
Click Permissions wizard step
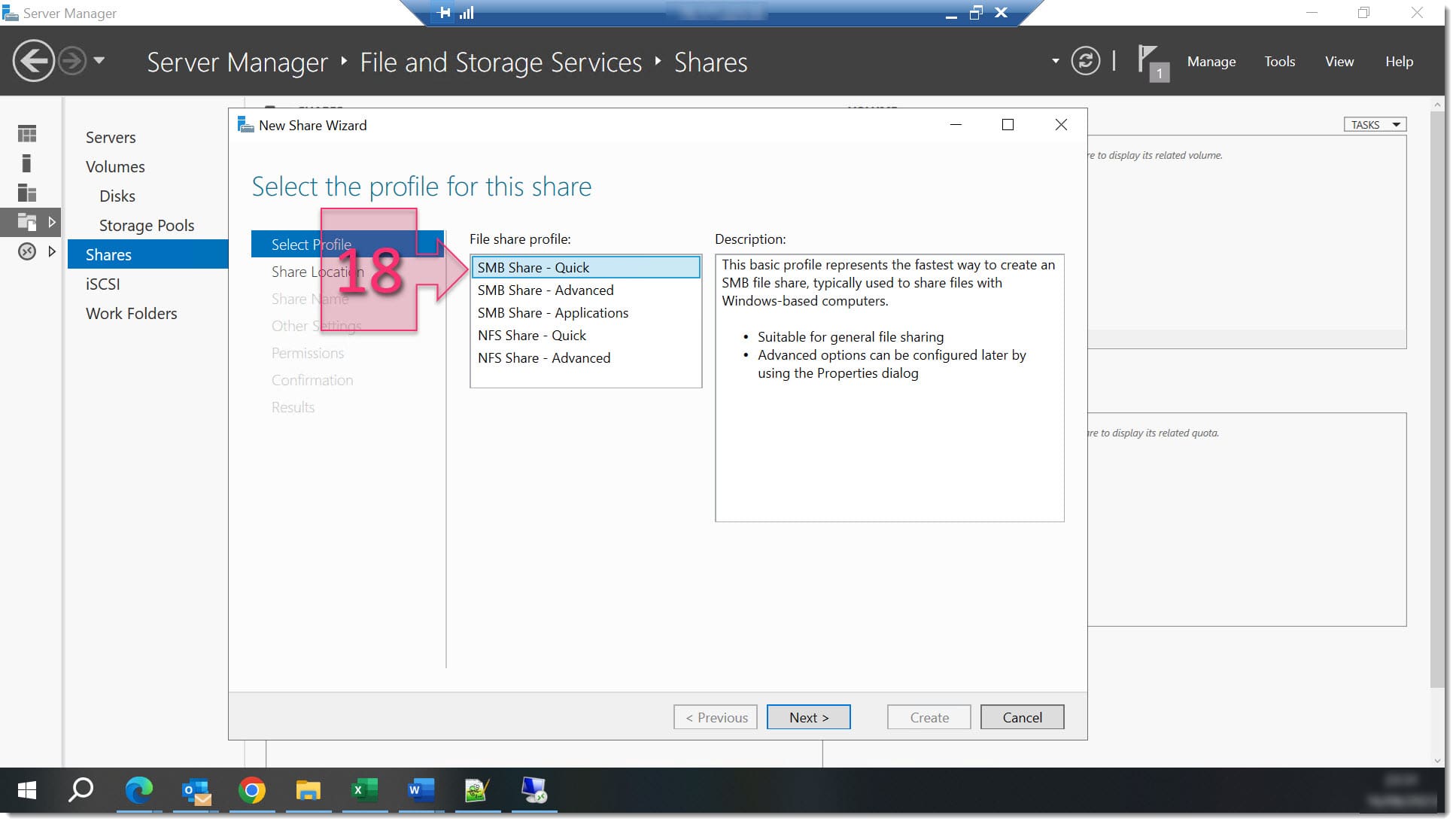coord(308,353)
